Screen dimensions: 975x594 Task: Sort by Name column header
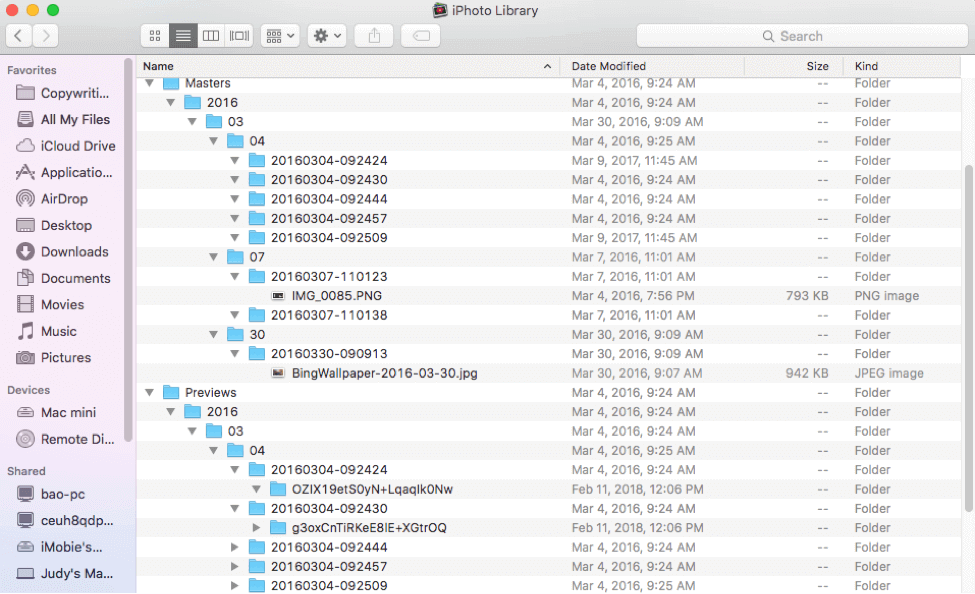coord(348,66)
